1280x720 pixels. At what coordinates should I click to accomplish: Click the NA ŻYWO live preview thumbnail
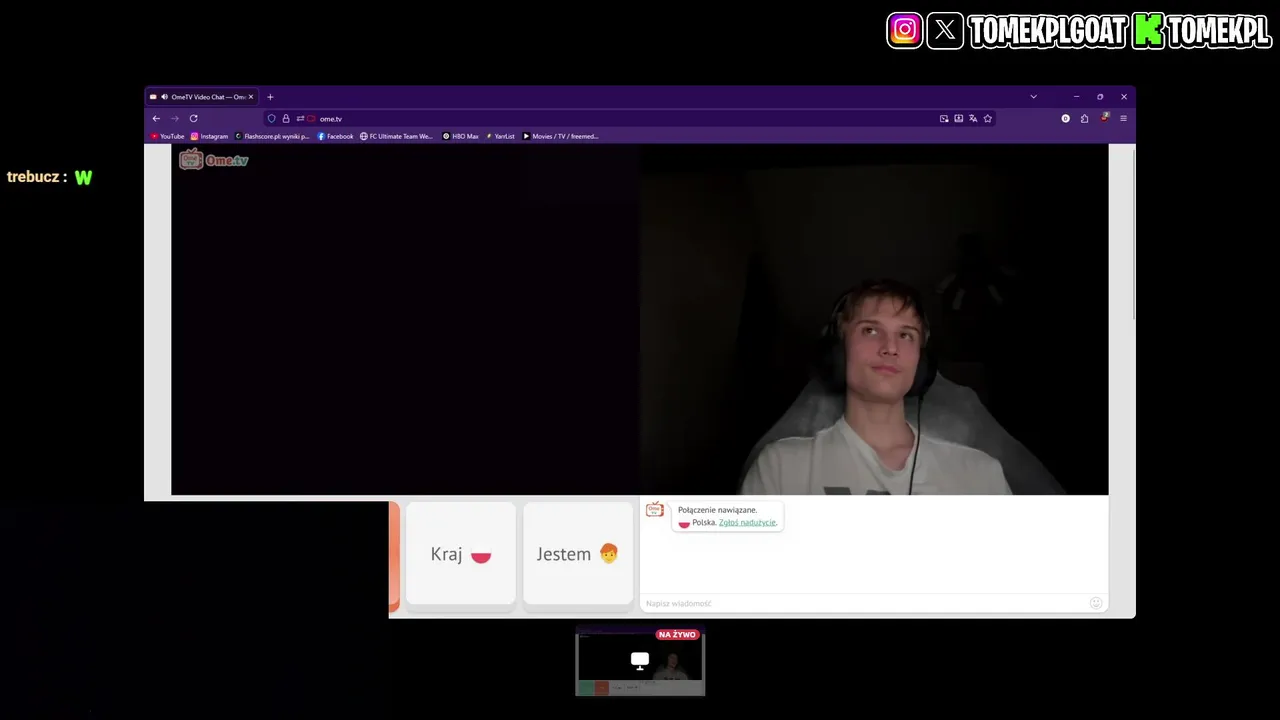(x=640, y=661)
